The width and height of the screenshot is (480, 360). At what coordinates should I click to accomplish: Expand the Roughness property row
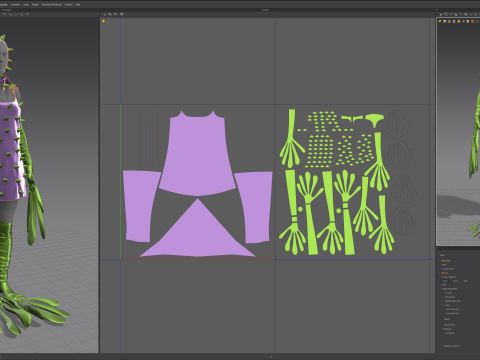(443, 333)
